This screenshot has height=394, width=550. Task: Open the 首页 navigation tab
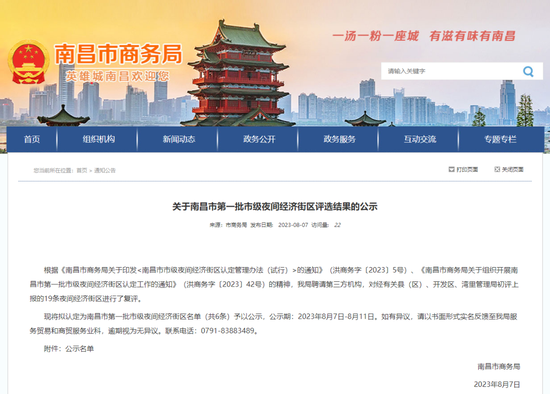(x=32, y=139)
